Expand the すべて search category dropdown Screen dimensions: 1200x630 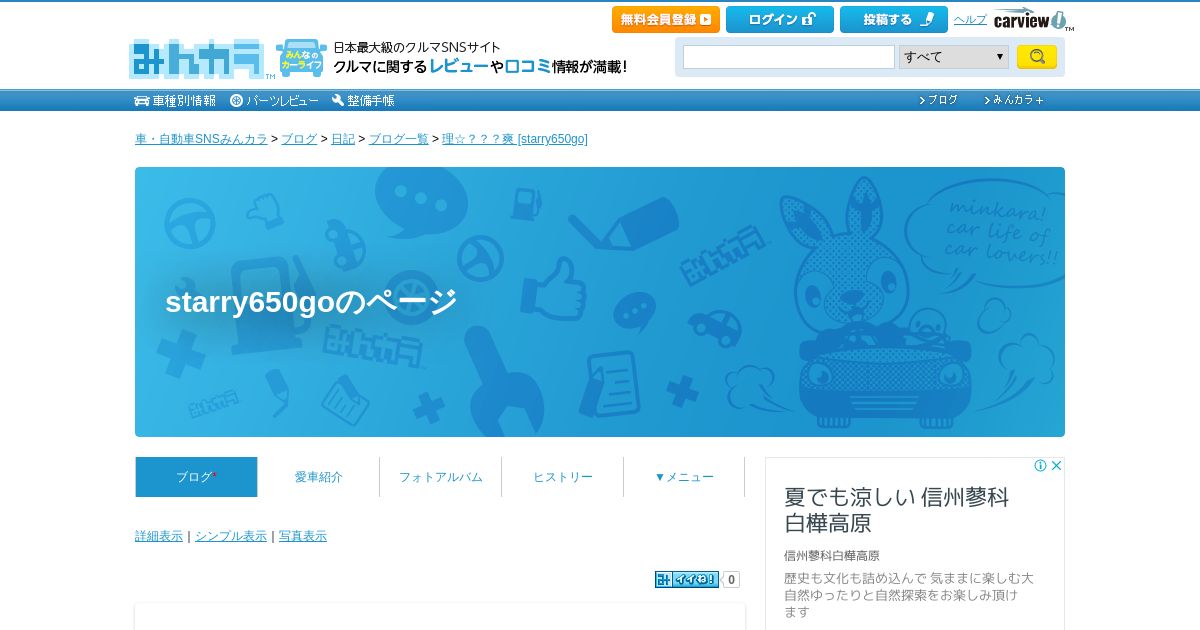(x=954, y=57)
